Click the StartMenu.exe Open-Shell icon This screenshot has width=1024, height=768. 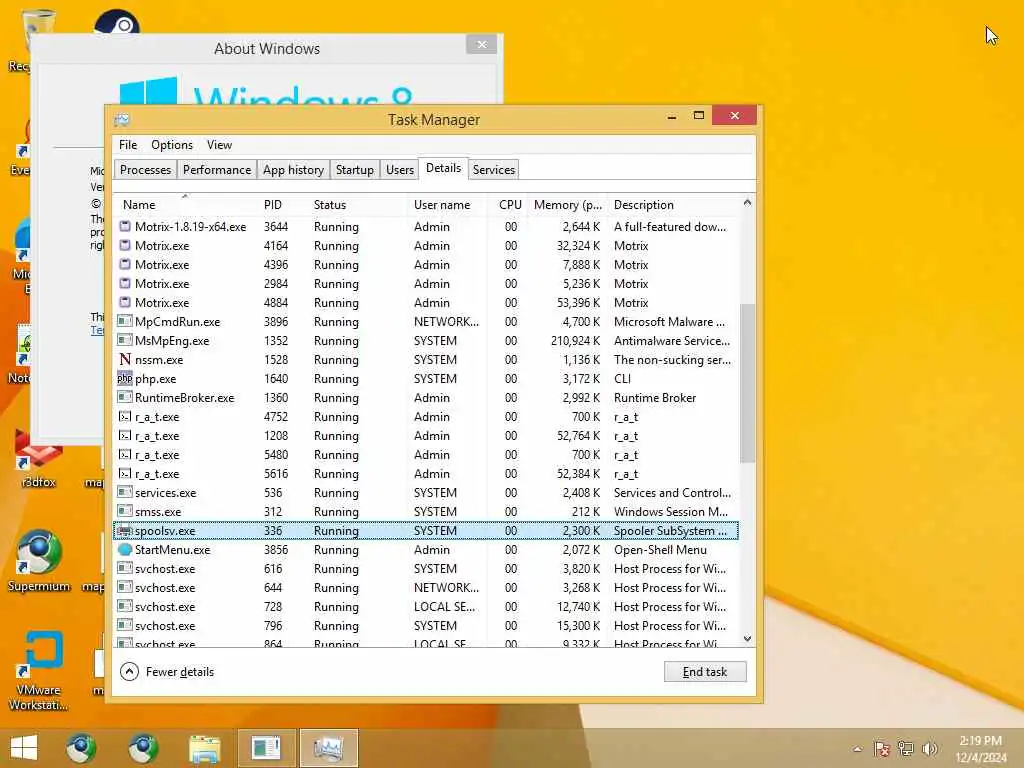(125, 549)
